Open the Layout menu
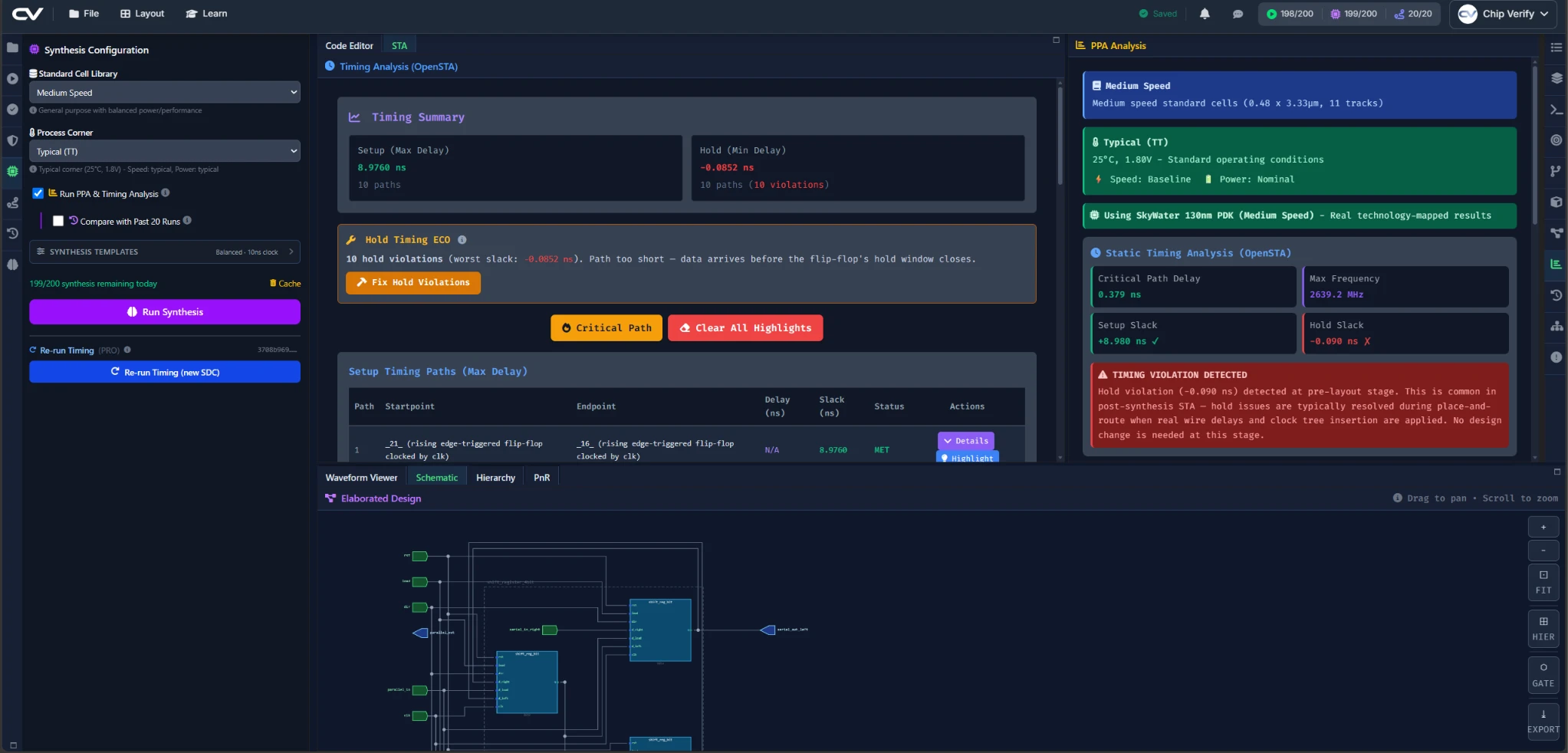The image size is (1568, 753). pyautogui.click(x=143, y=14)
